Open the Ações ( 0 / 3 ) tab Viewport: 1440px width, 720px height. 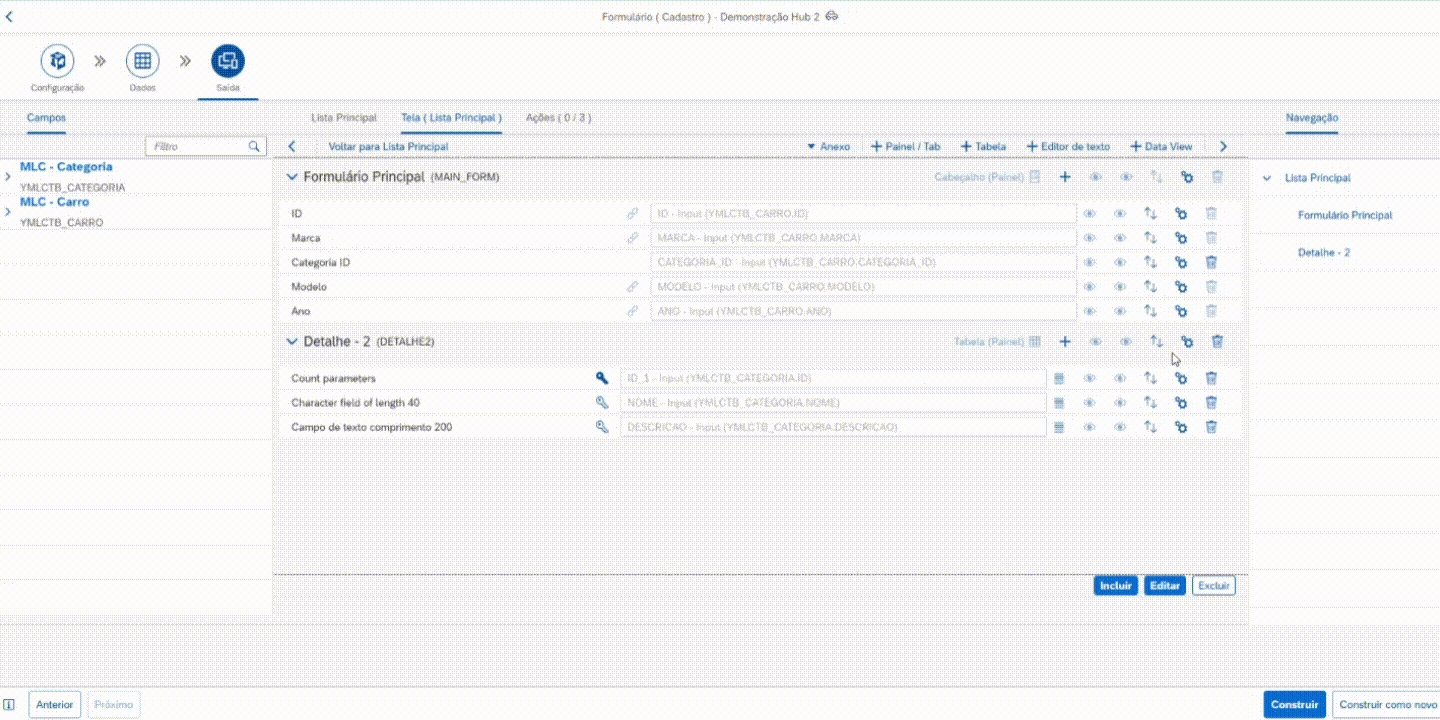(x=558, y=118)
